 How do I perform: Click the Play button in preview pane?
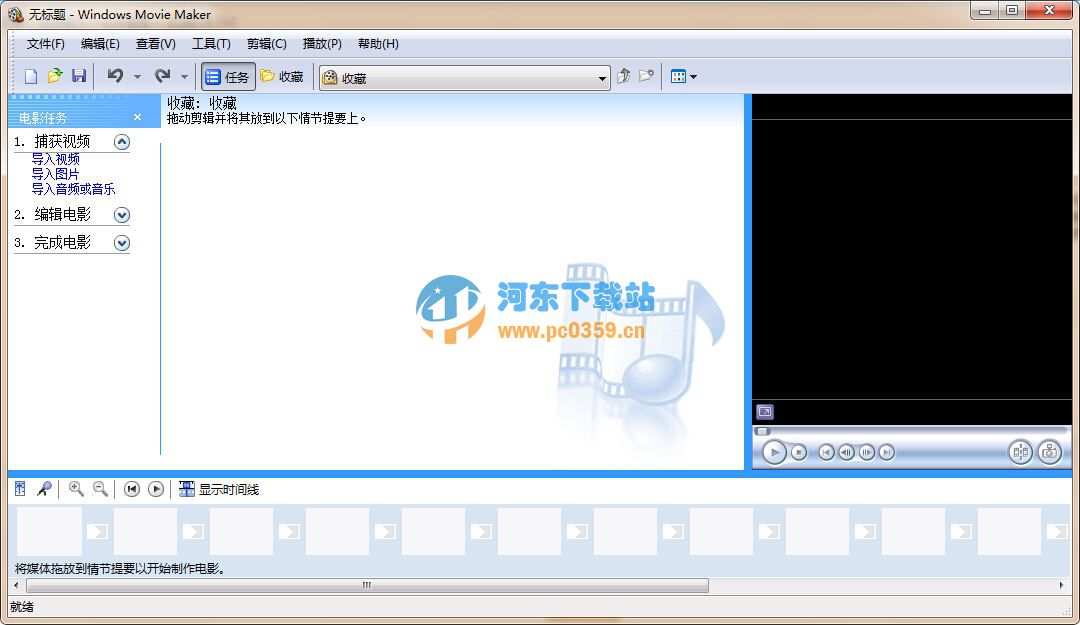774,452
